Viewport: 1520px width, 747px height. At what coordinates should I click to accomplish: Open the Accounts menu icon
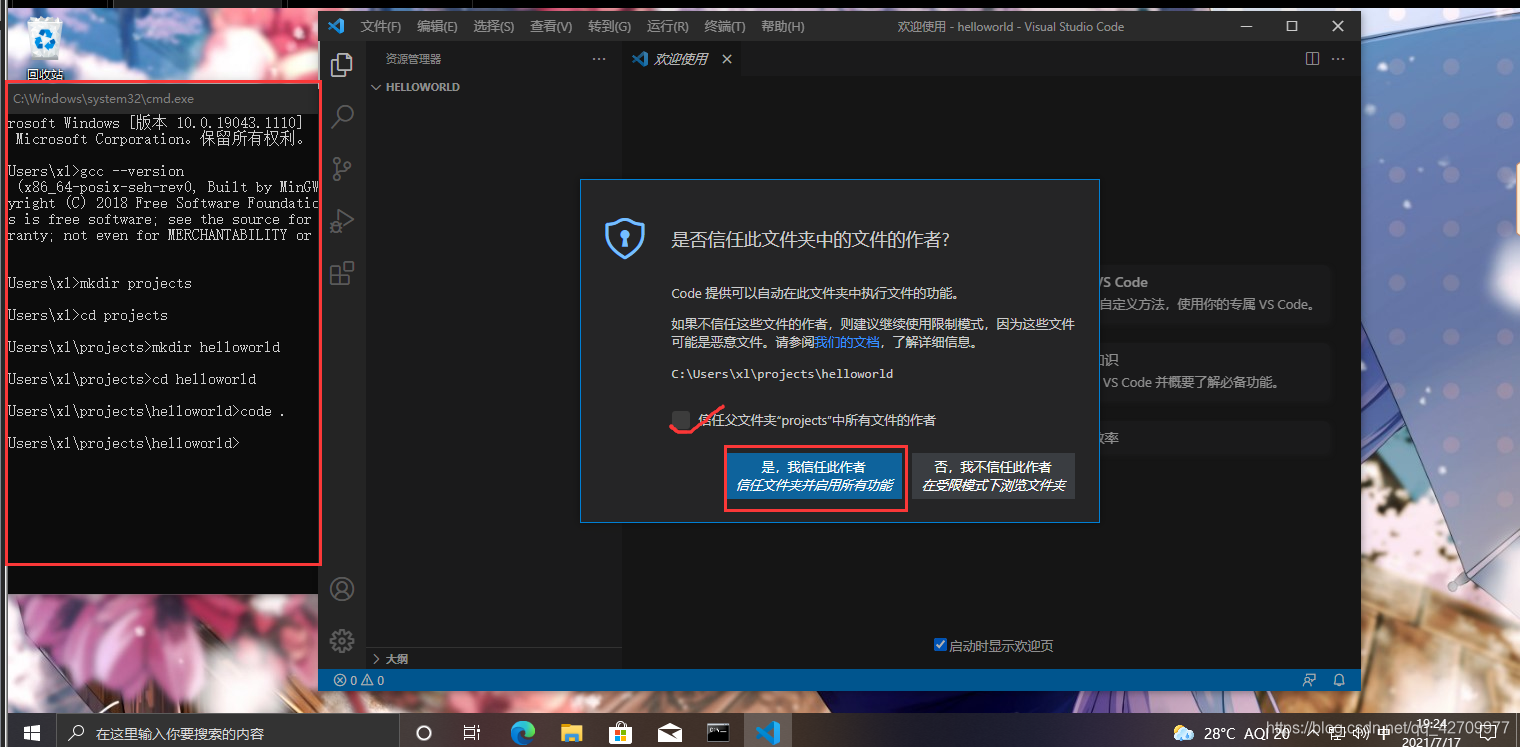(342, 588)
